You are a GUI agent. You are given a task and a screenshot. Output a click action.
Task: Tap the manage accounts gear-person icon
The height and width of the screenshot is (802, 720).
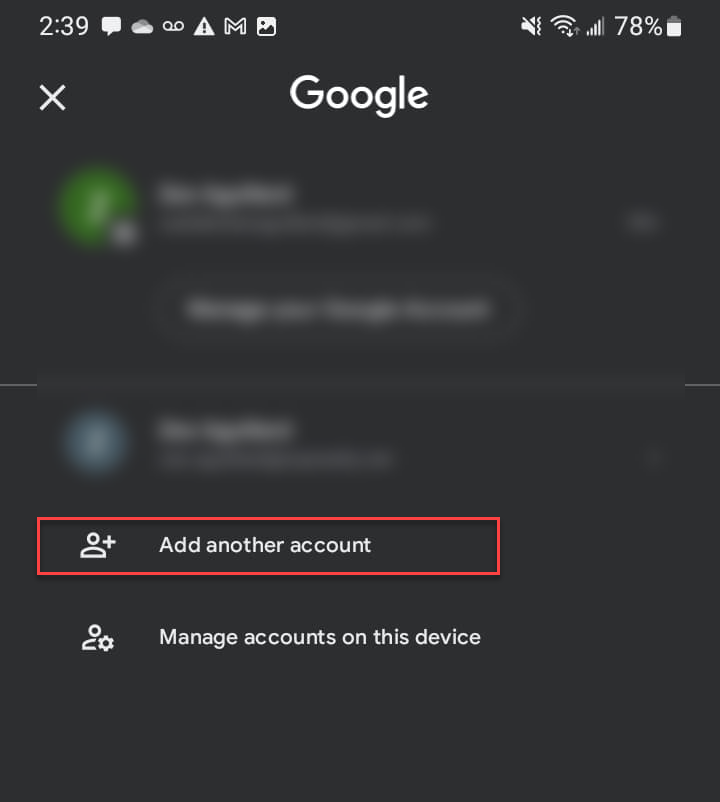click(x=98, y=637)
